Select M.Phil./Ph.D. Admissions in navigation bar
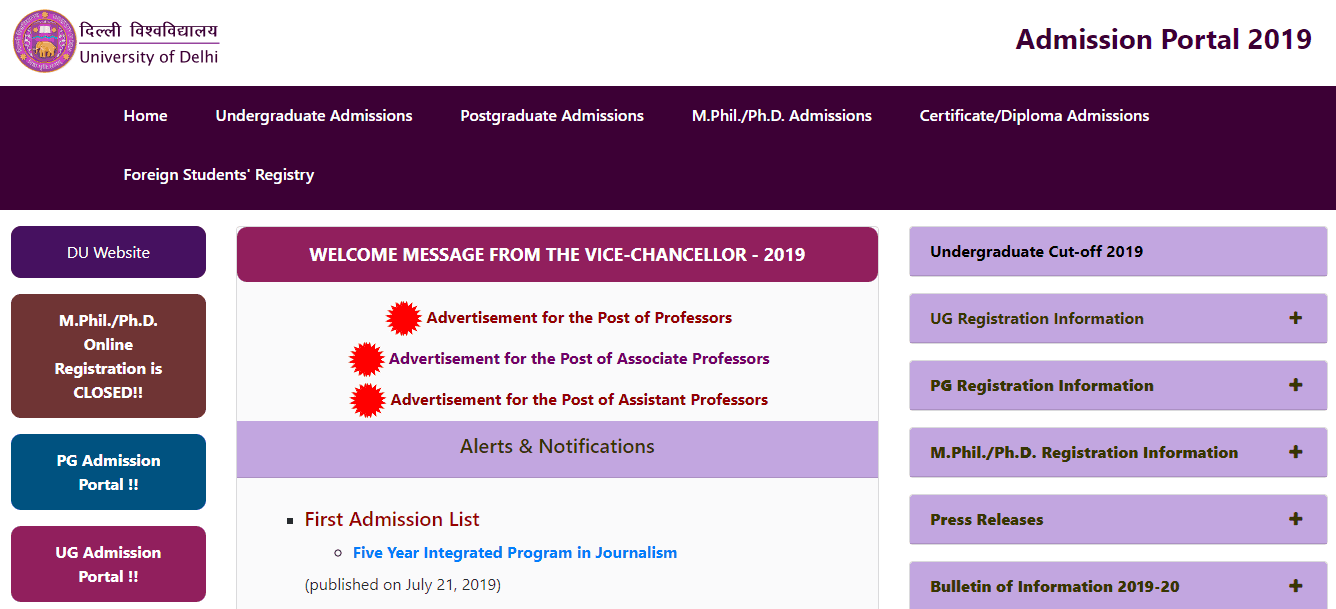Screen dimensions: 1336x609 (782, 116)
